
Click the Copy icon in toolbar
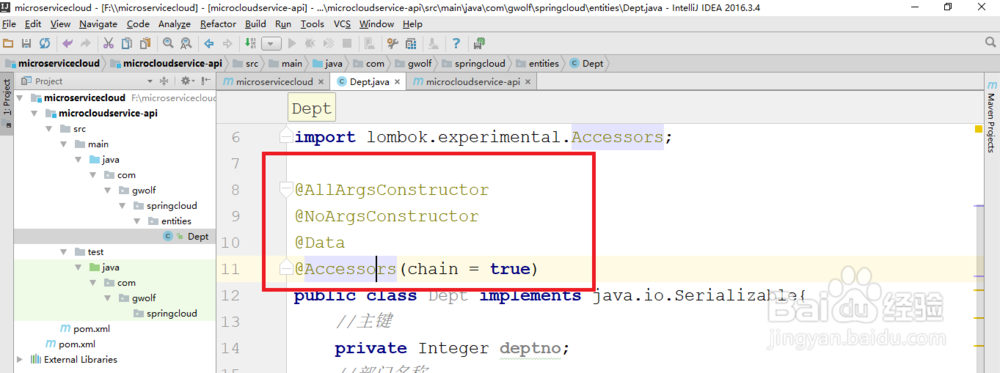click(127, 43)
